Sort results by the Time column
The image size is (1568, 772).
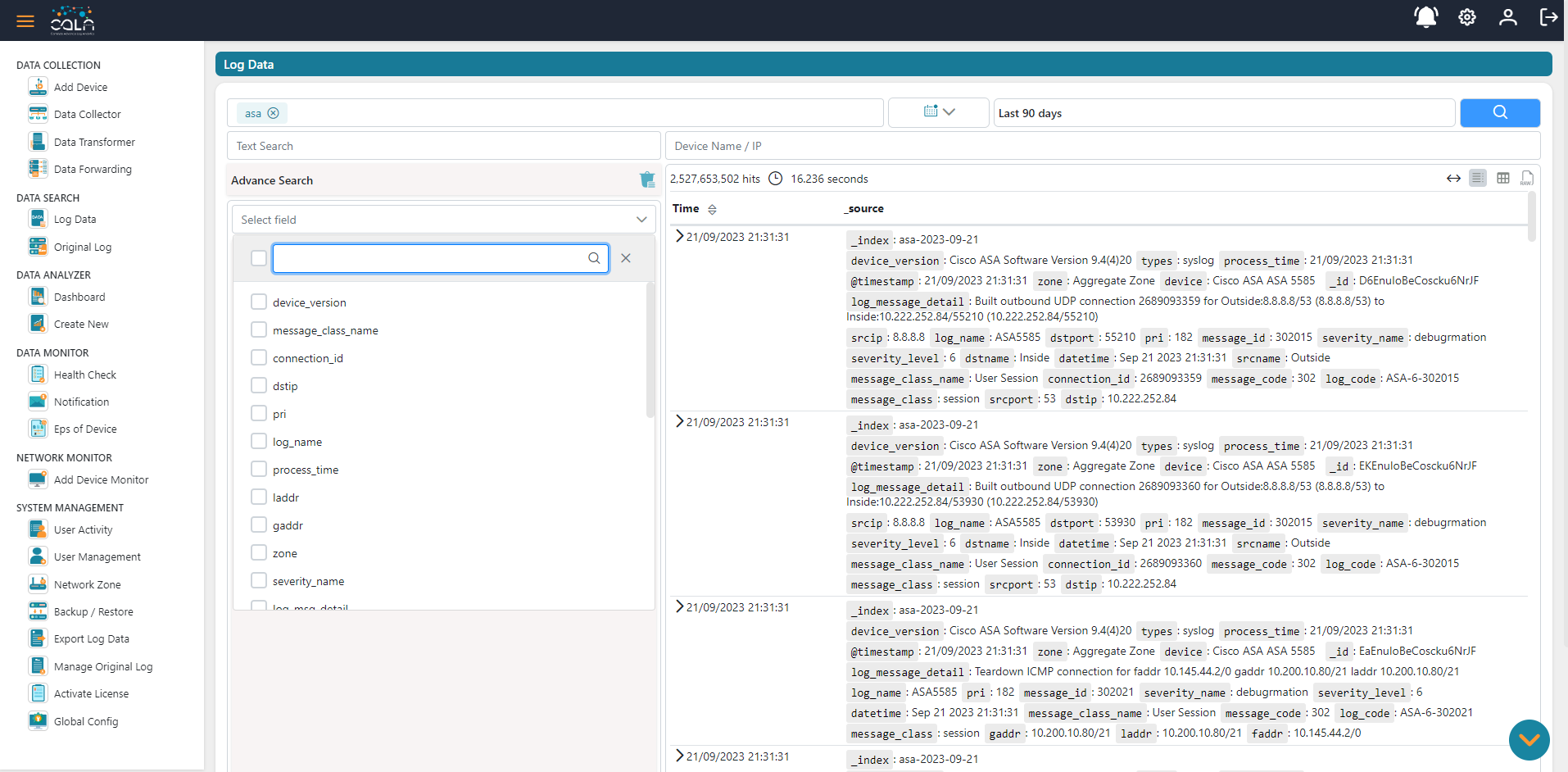(711, 209)
